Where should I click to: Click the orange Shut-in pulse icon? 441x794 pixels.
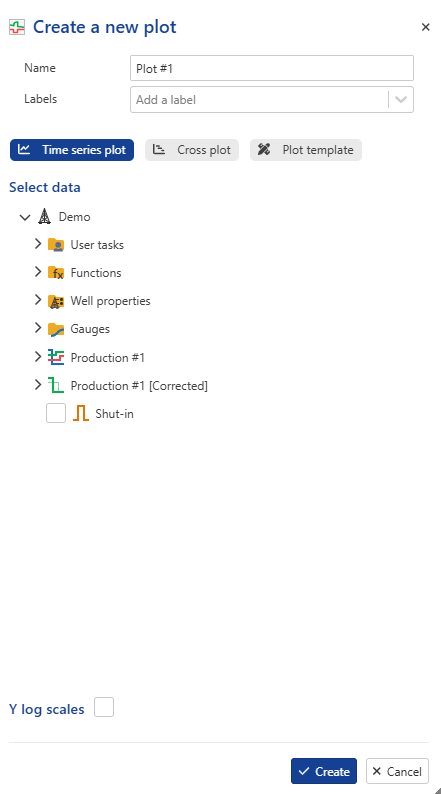pos(81,414)
